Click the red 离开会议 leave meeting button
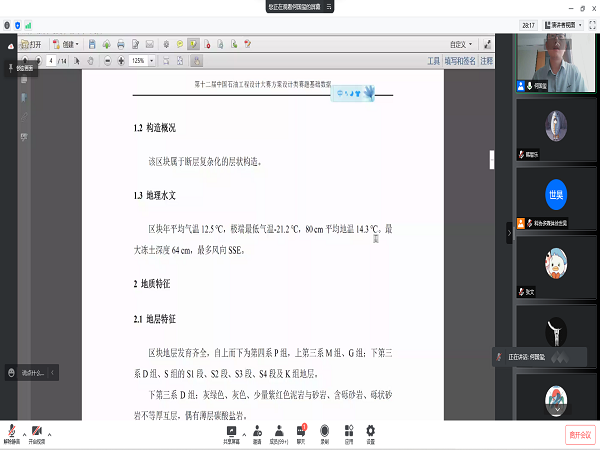This screenshot has height=450, width=600. (x=580, y=434)
